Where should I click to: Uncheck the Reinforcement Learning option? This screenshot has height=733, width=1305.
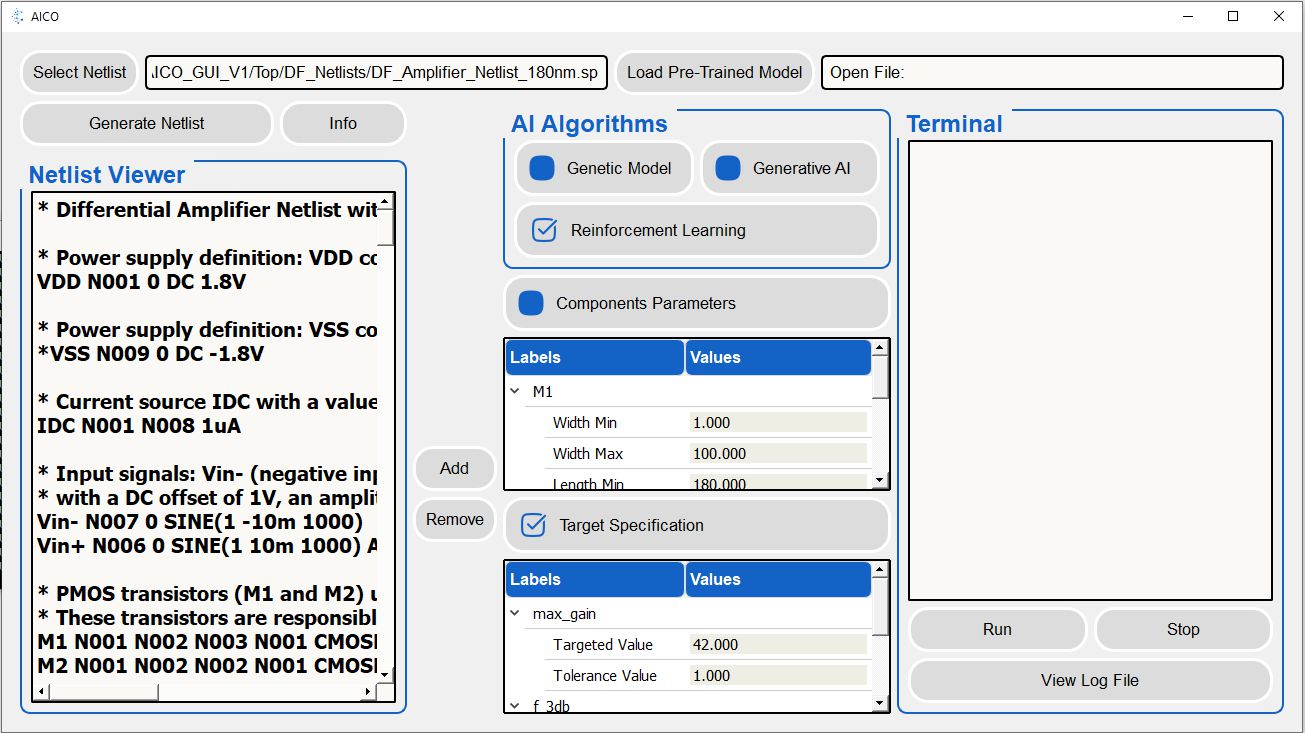[x=544, y=230]
